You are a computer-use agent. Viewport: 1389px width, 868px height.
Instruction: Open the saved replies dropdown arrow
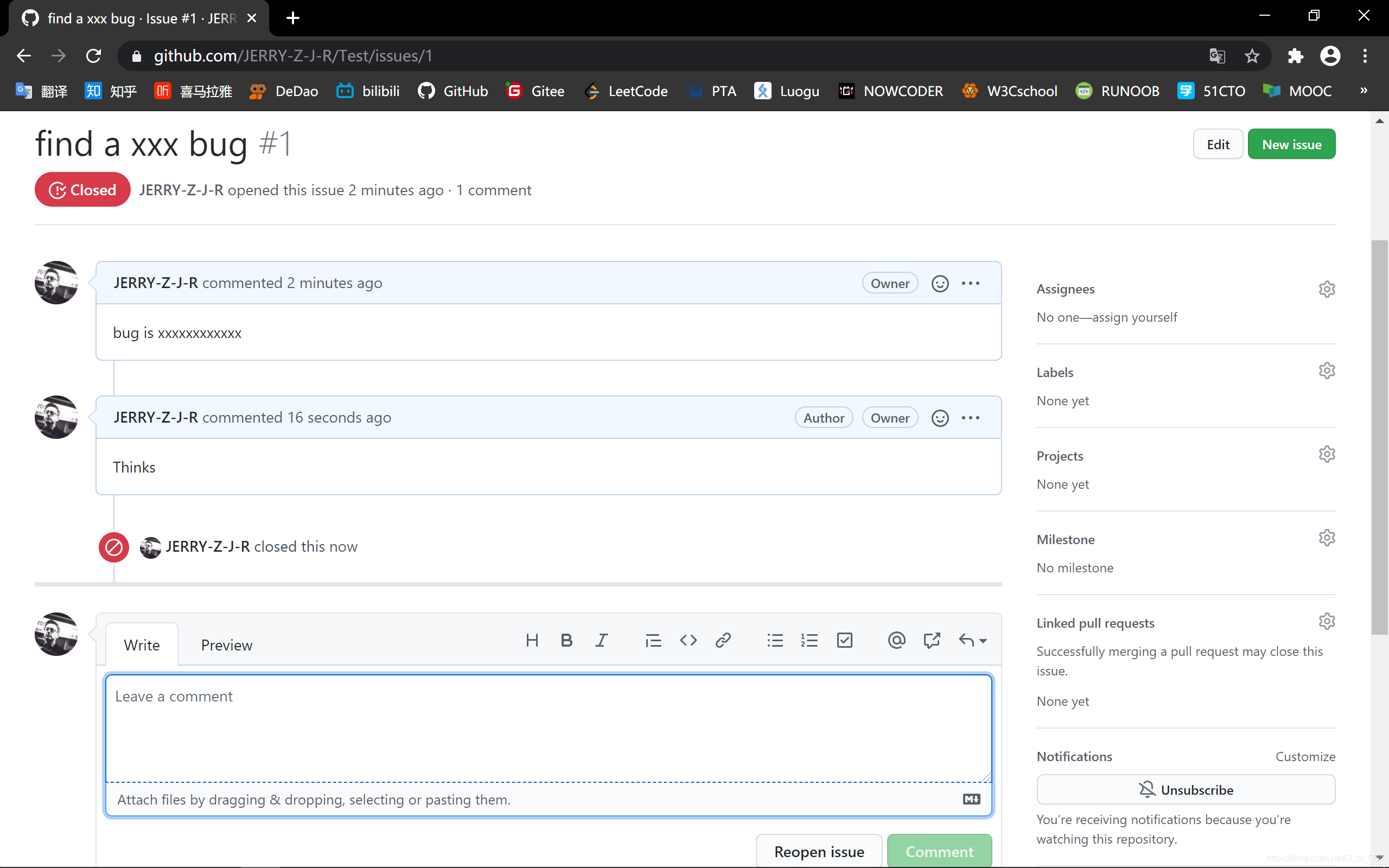click(x=983, y=641)
